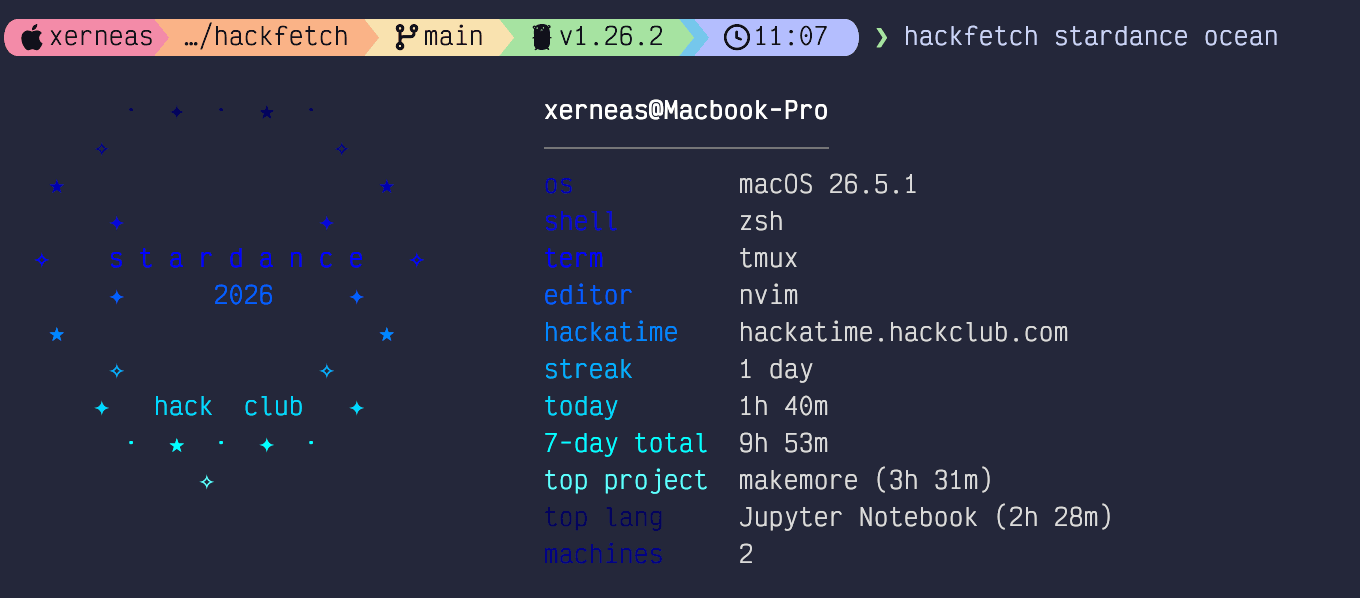Select the 1h 40m value
This screenshot has height=598, width=1360.
[783, 407]
